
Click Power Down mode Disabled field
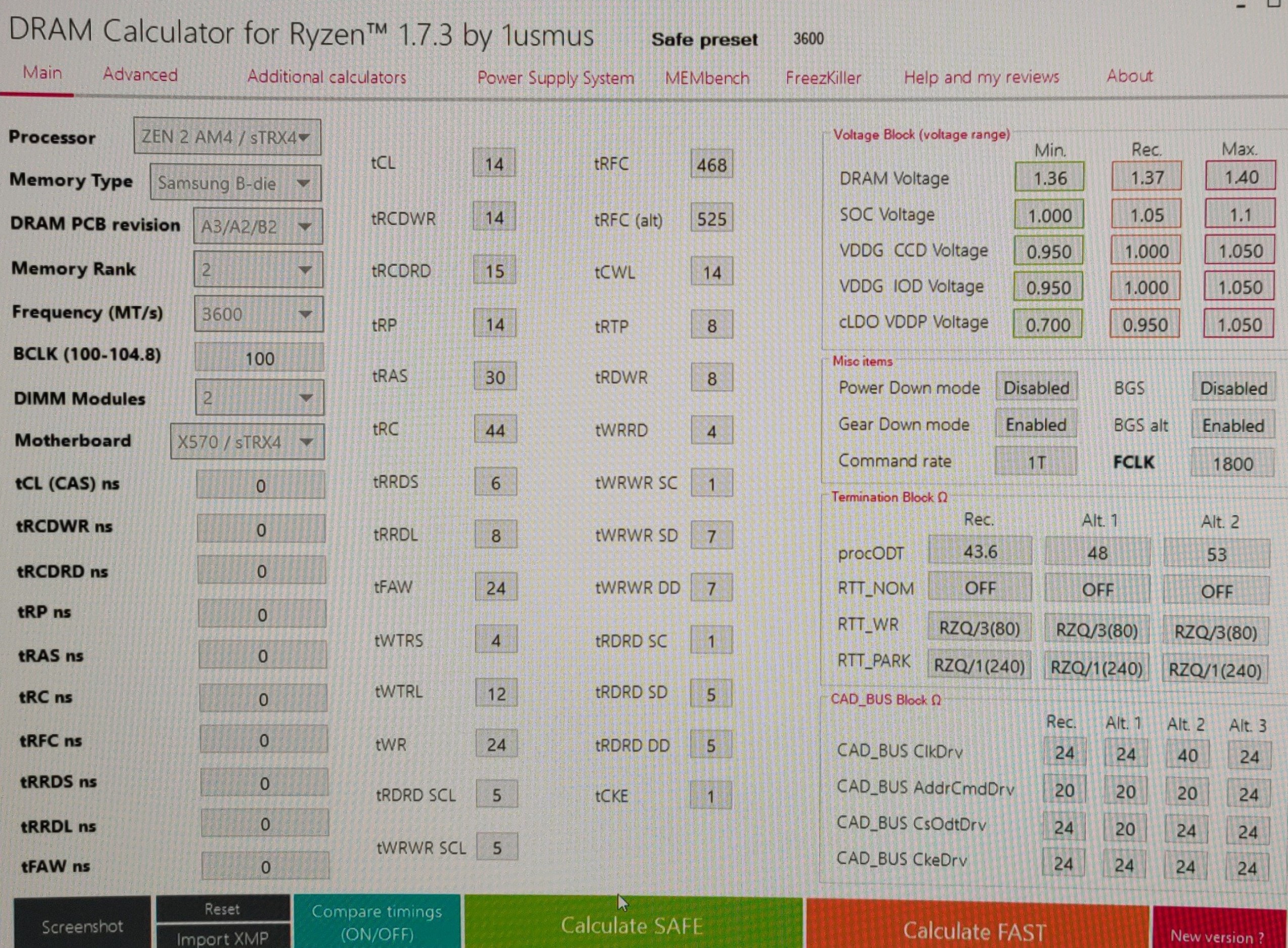1036,388
